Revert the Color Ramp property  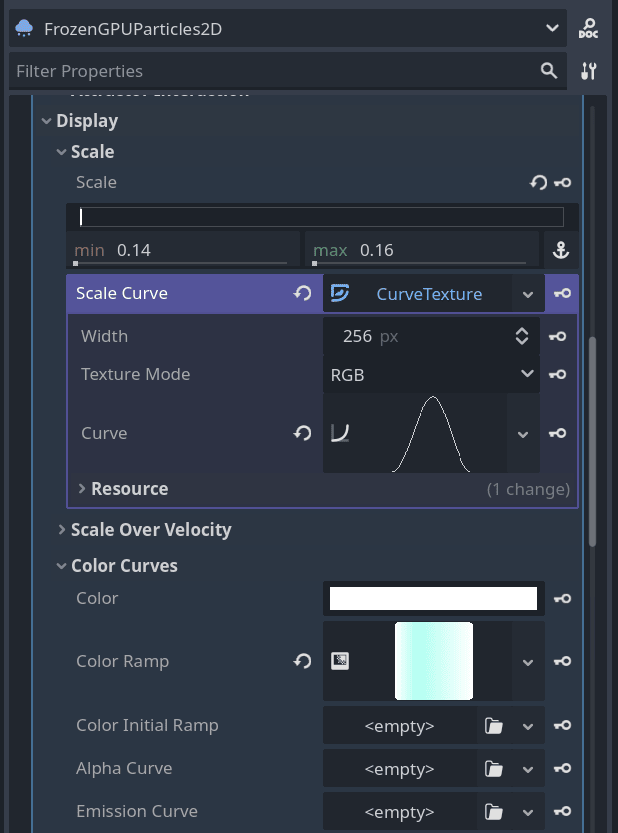[302, 661]
